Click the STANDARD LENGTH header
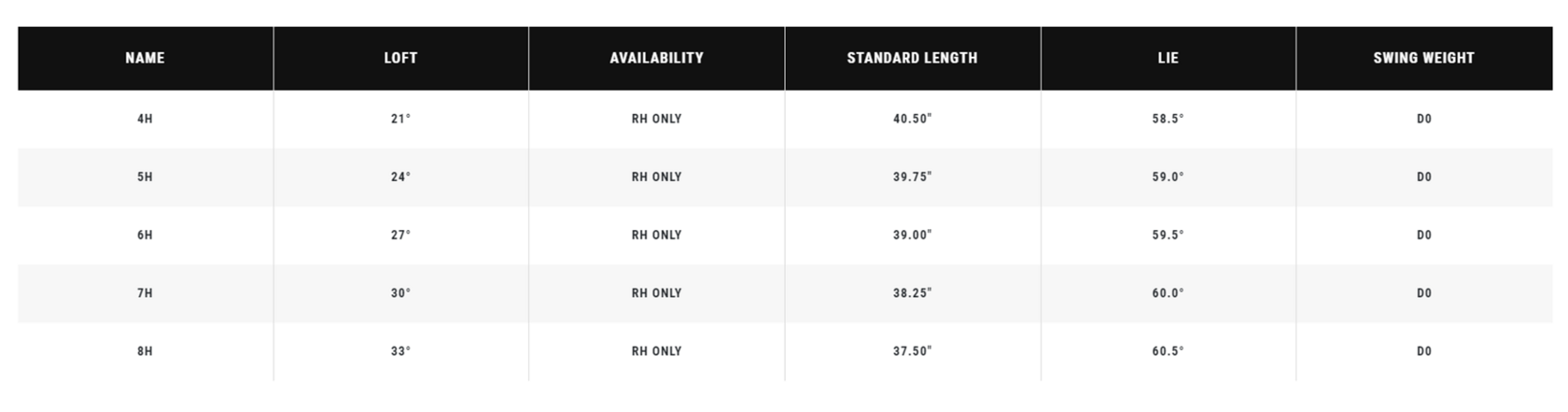This screenshot has height=412, width=1568. click(x=913, y=58)
